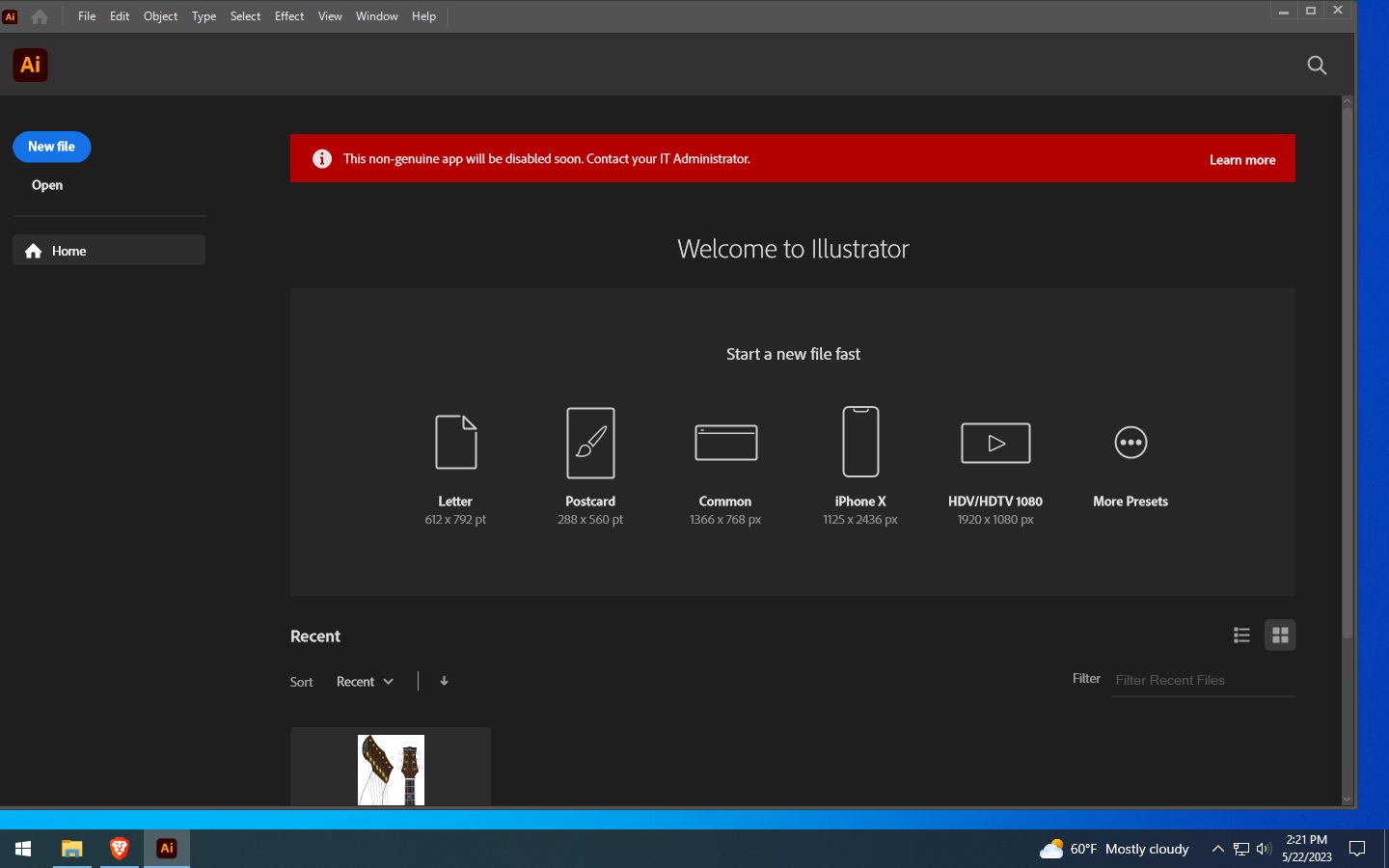This screenshot has width=1389, height=868.
Task: Open the File menu
Action: tap(87, 16)
